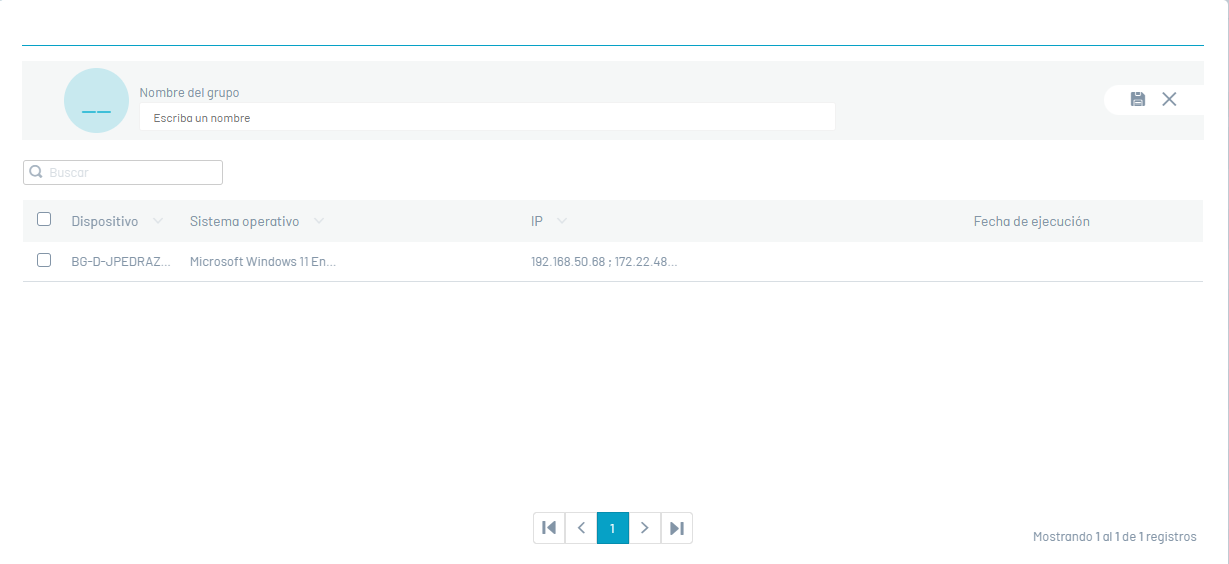This screenshot has height=564, width=1229.
Task: Select all devices with the header checkbox
Action: pos(44,219)
